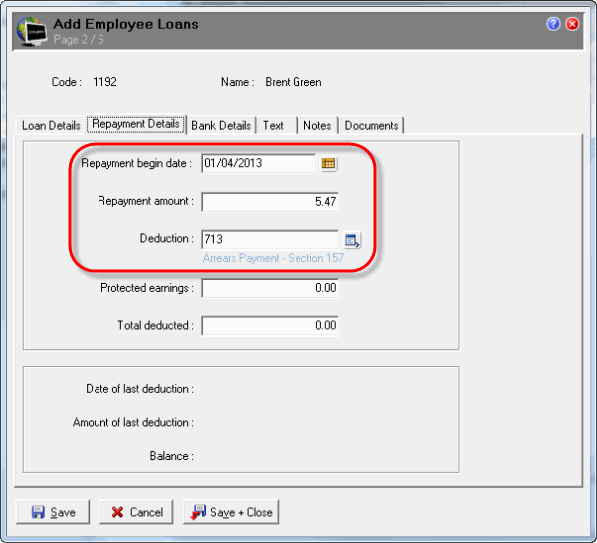Click the Save + Close button
This screenshot has height=543, width=597.
coord(231,512)
